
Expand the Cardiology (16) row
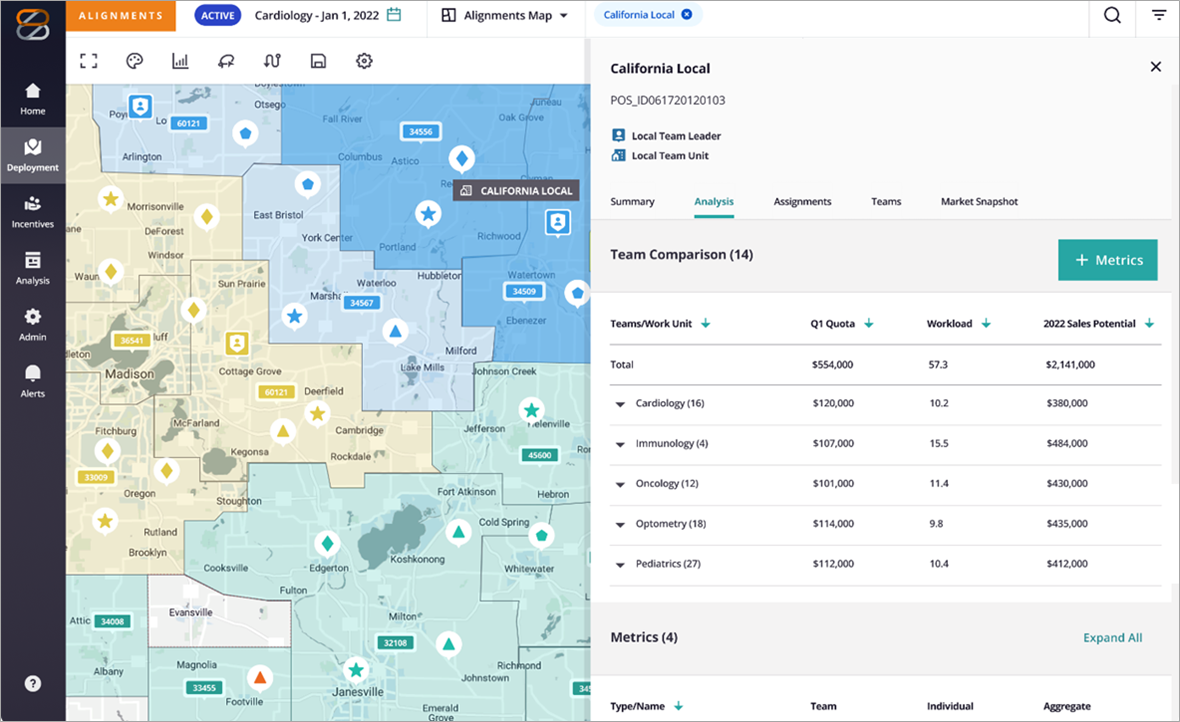pyautogui.click(x=621, y=404)
